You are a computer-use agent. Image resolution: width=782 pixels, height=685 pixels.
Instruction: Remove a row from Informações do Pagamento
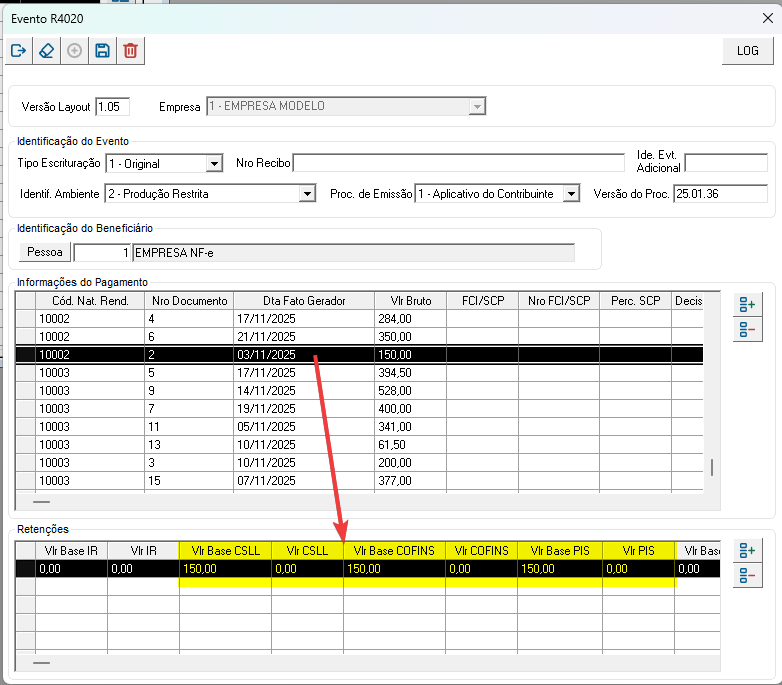[x=747, y=330]
